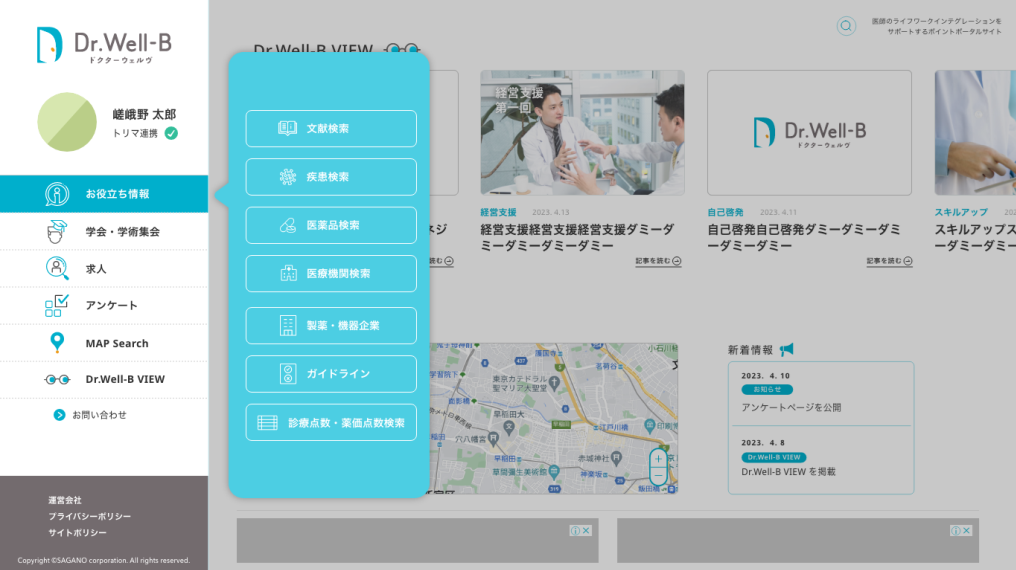Click the user avatar circle
The height and width of the screenshot is (570, 1016).
(x=67, y=122)
